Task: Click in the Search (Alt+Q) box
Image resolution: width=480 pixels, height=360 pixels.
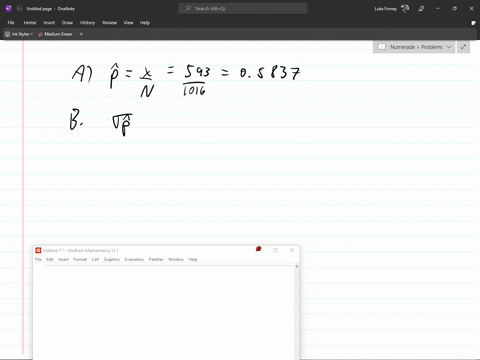Action: coord(243,9)
